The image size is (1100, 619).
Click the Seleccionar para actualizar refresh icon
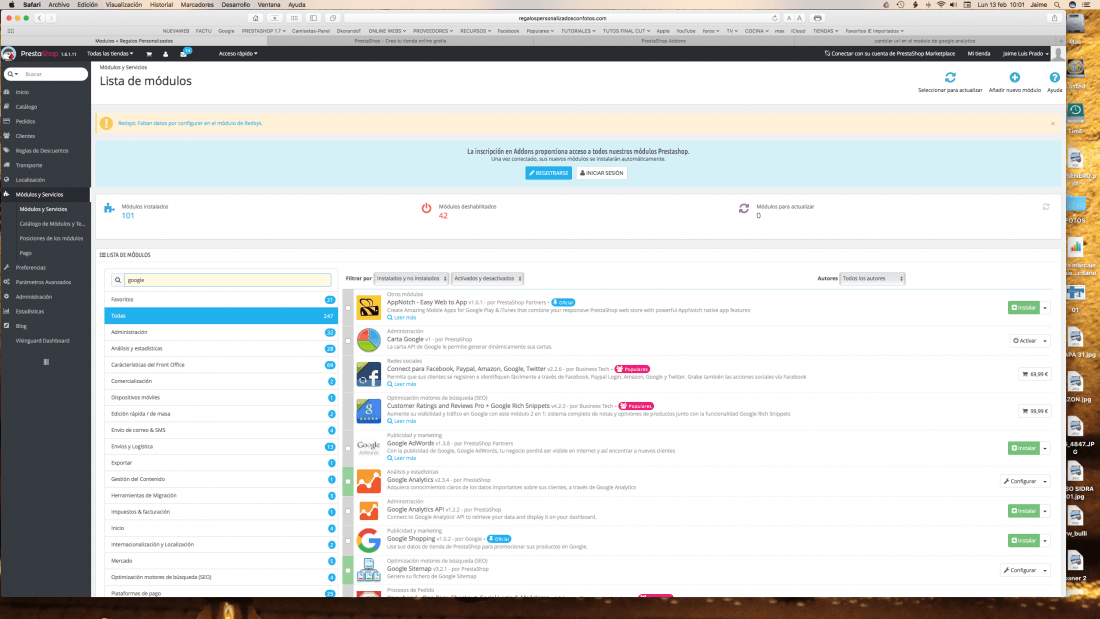[950, 77]
